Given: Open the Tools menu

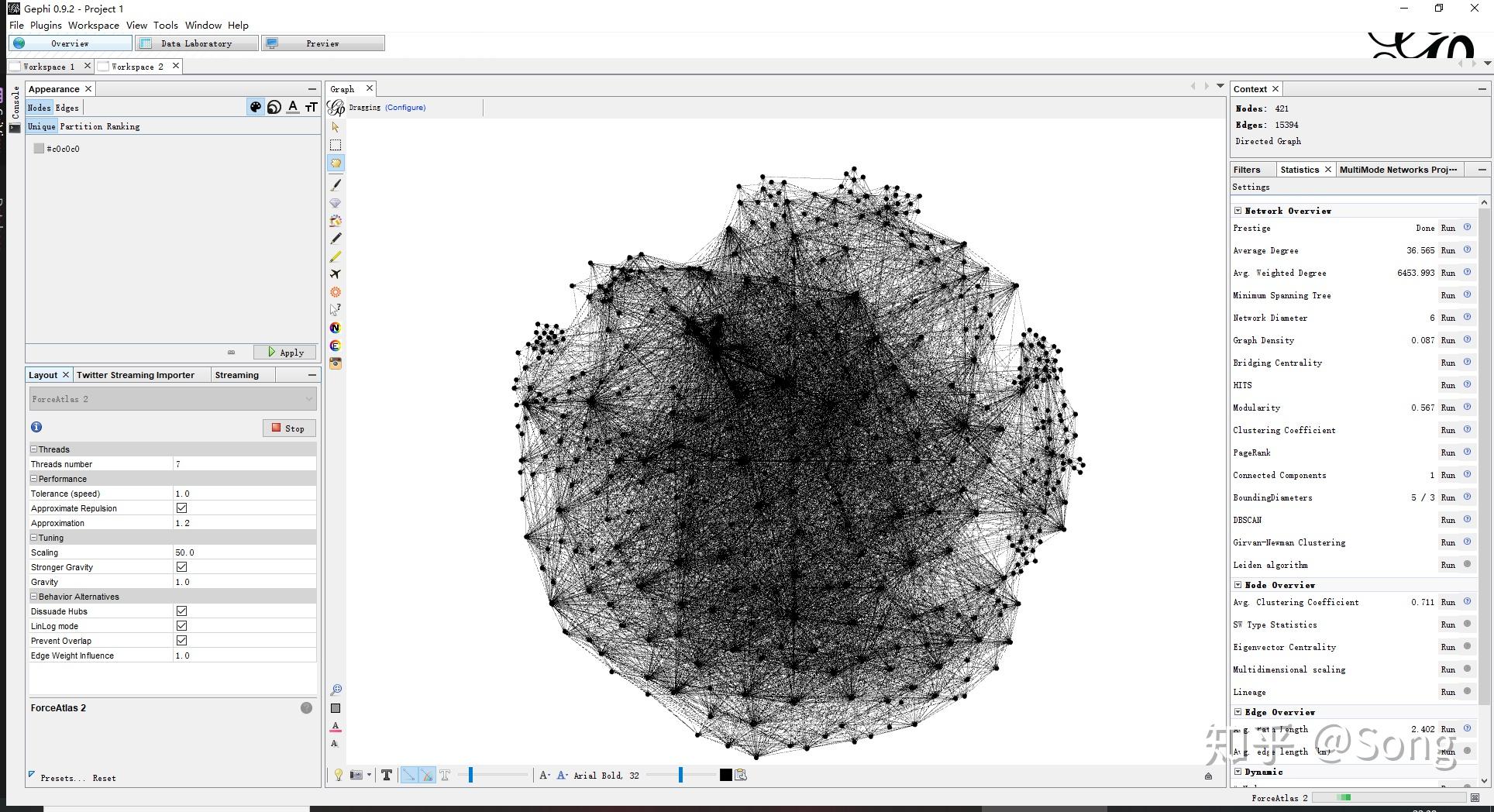Looking at the screenshot, I should point(166,26).
